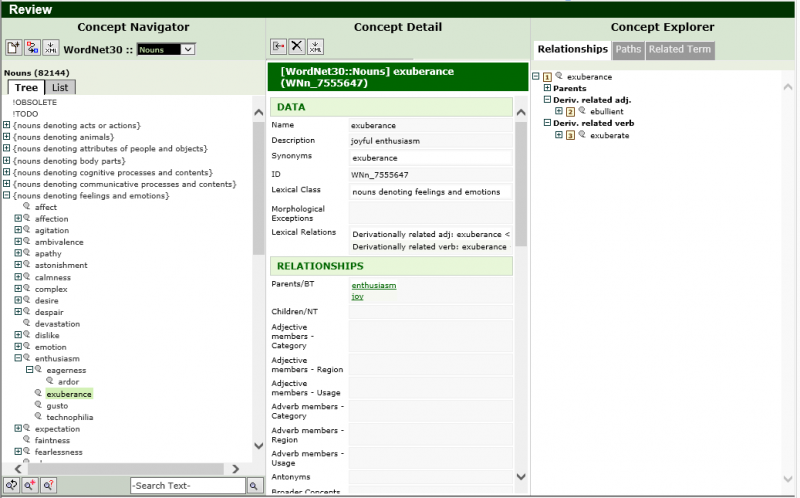This screenshot has width=800, height=498.
Task: Click magnifier icon beside exuberate
Action: coord(582,135)
